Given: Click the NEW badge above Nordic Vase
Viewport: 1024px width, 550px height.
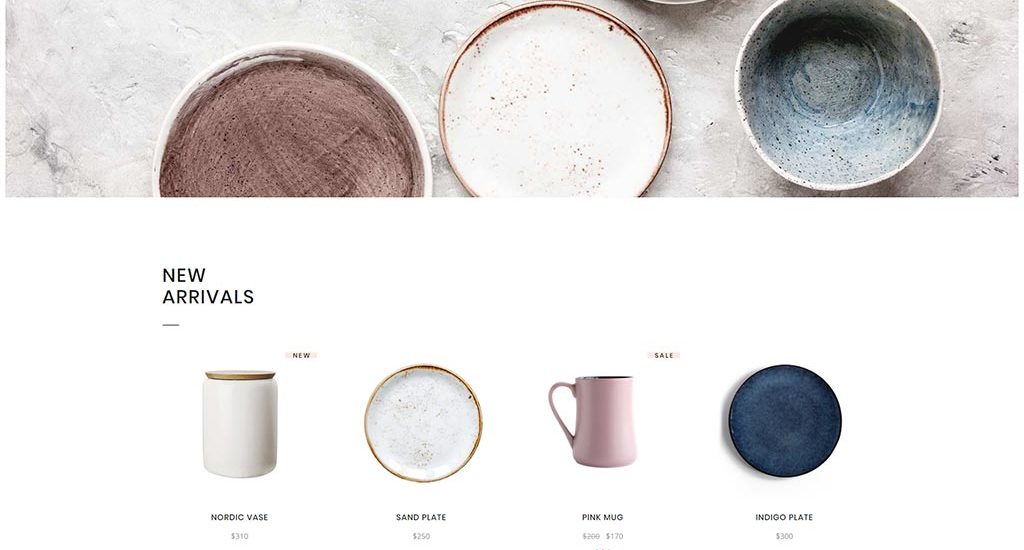Looking at the screenshot, I should pyautogui.click(x=301, y=355).
